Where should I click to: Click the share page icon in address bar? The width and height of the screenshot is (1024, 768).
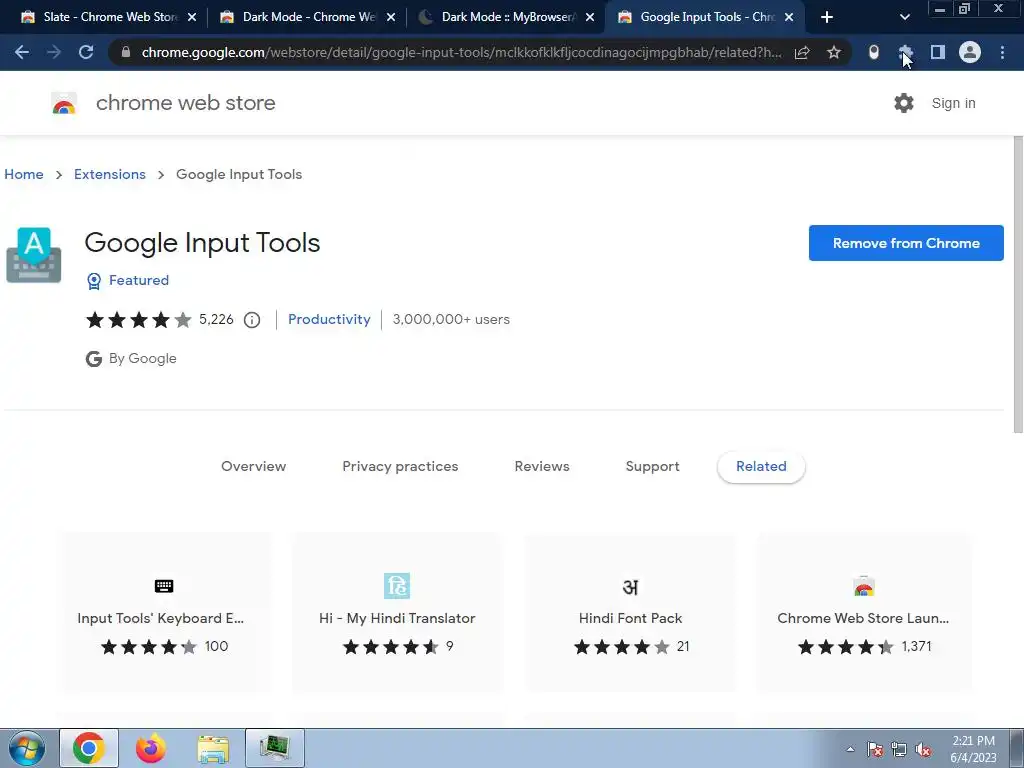tap(802, 52)
